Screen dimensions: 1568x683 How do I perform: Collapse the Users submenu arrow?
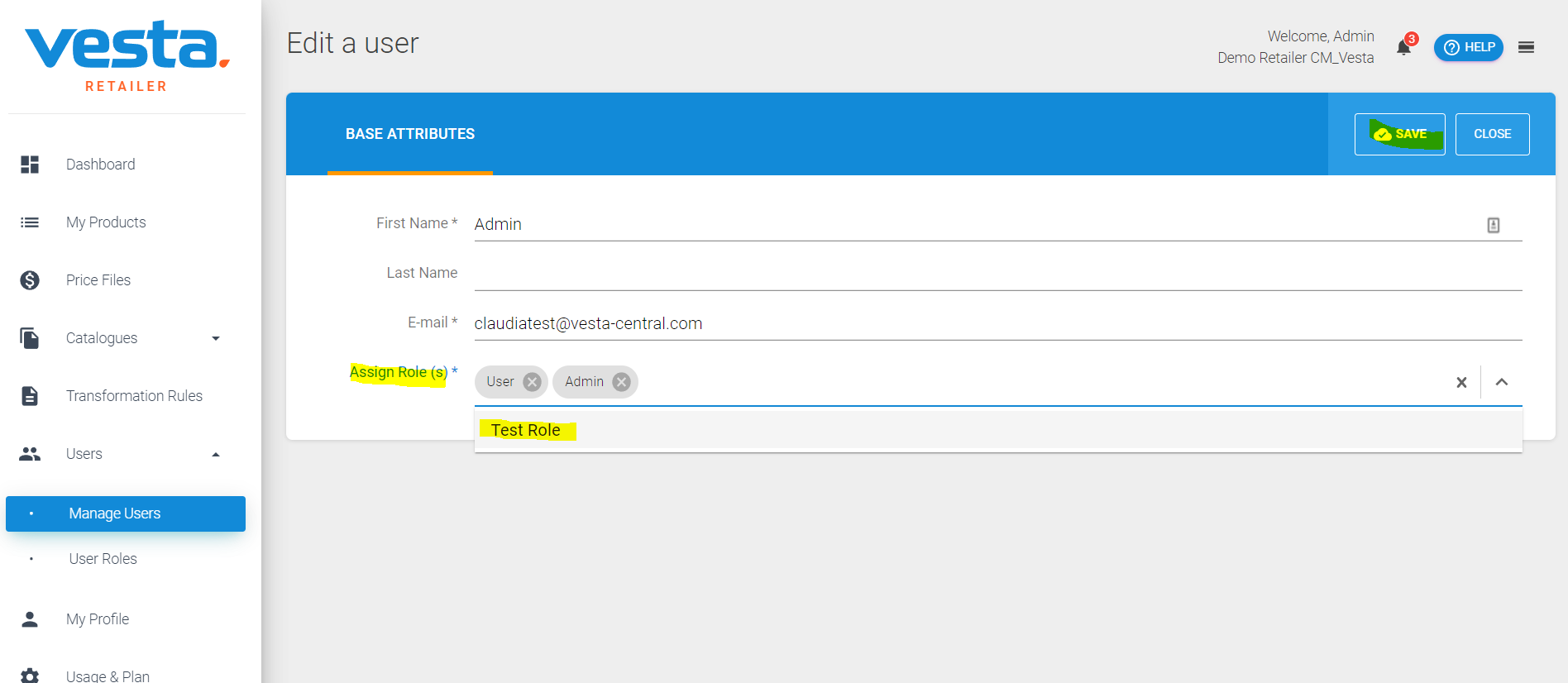coord(216,454)
